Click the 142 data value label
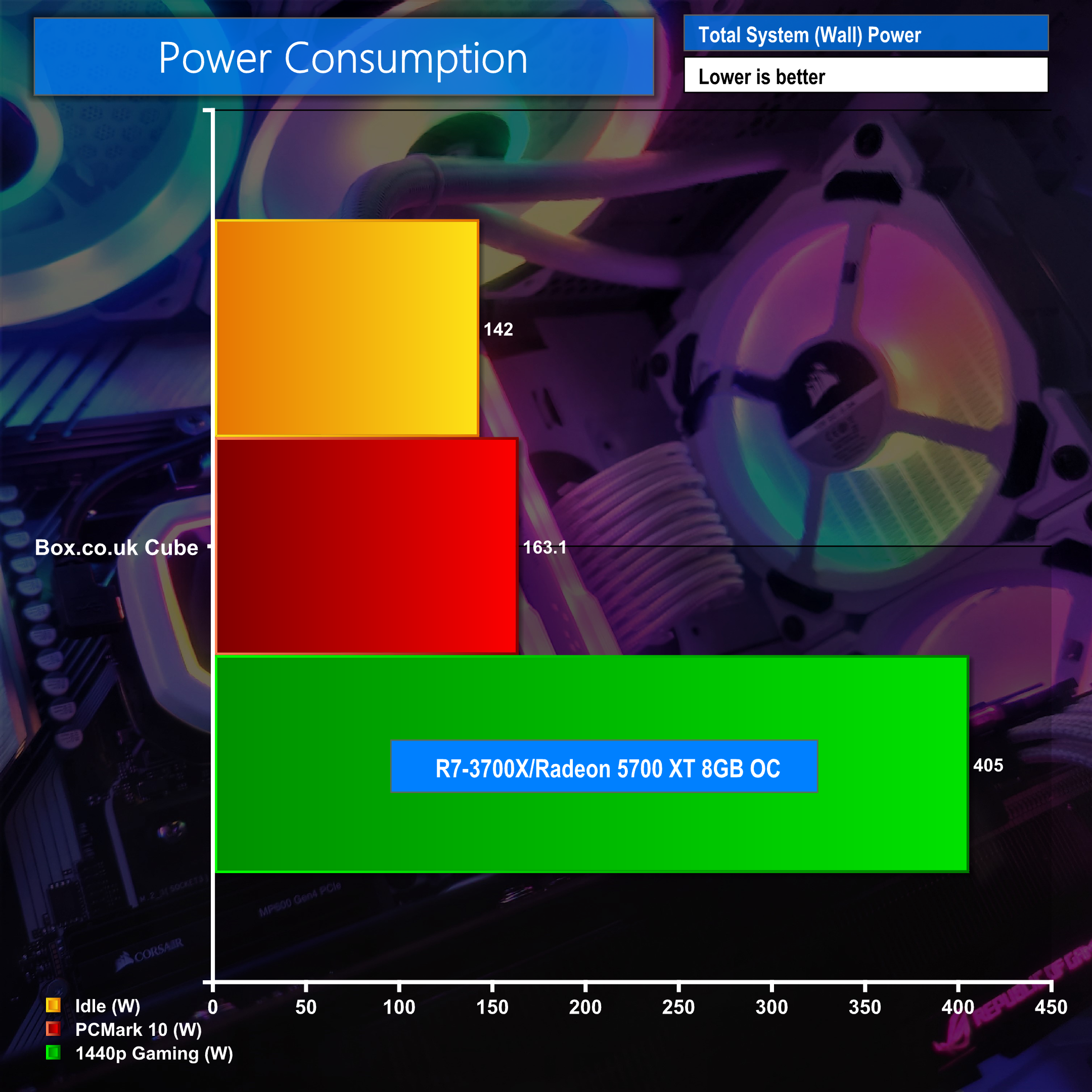1092x1092 pixels. (x=498, y=329)
